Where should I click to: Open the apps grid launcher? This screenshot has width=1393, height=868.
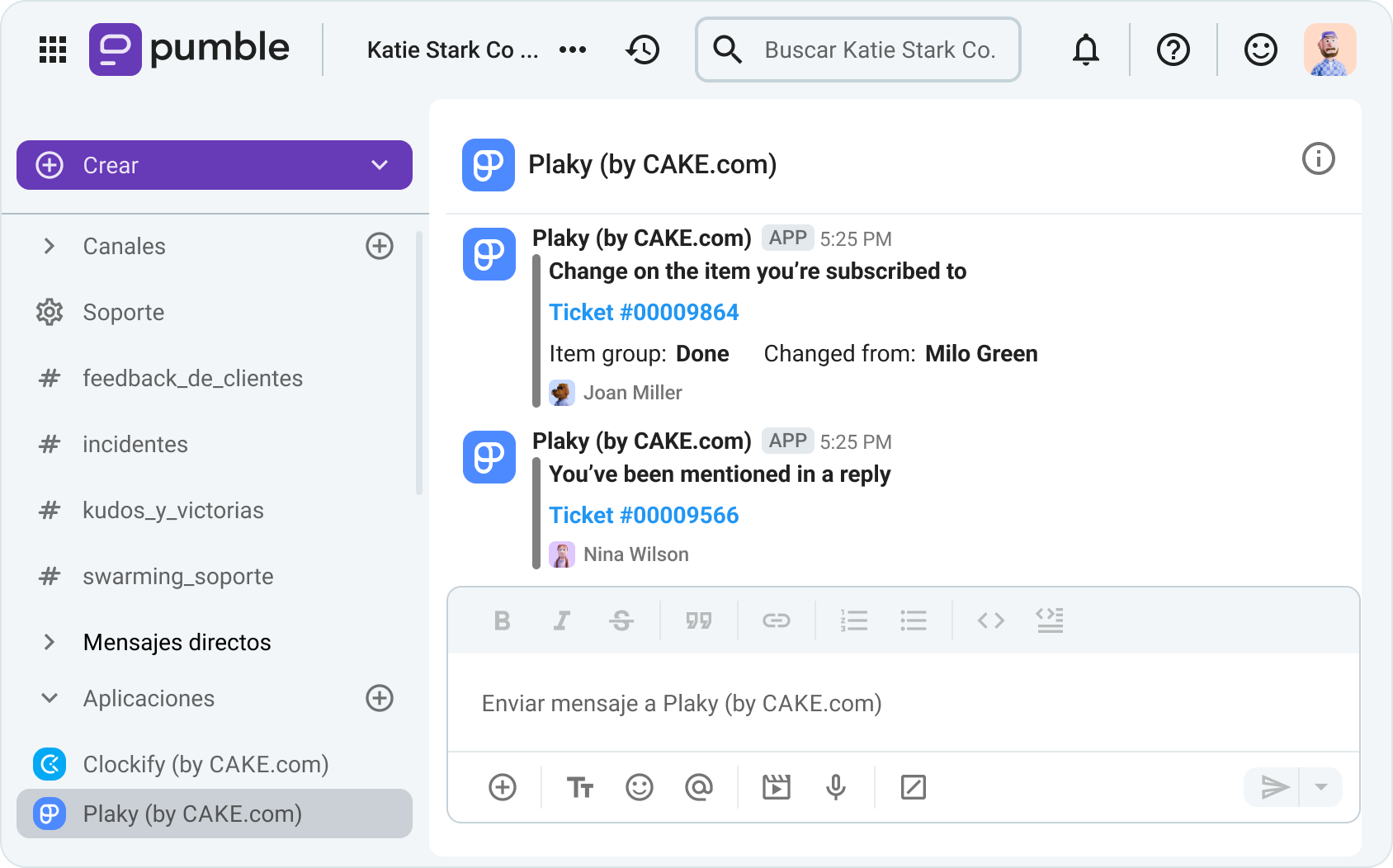click(51, 50)
